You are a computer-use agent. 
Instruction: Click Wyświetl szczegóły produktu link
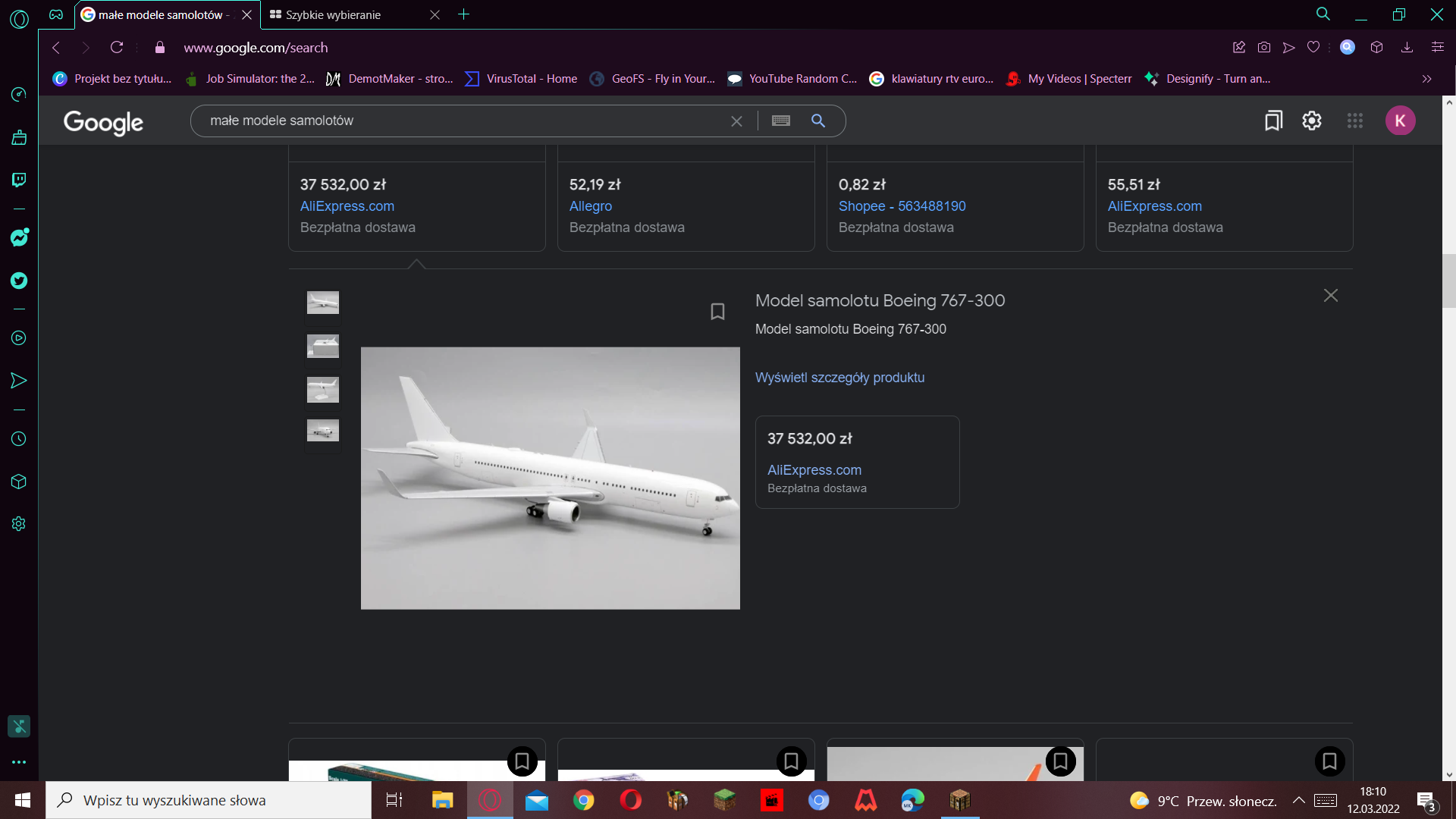coord(839,378)
